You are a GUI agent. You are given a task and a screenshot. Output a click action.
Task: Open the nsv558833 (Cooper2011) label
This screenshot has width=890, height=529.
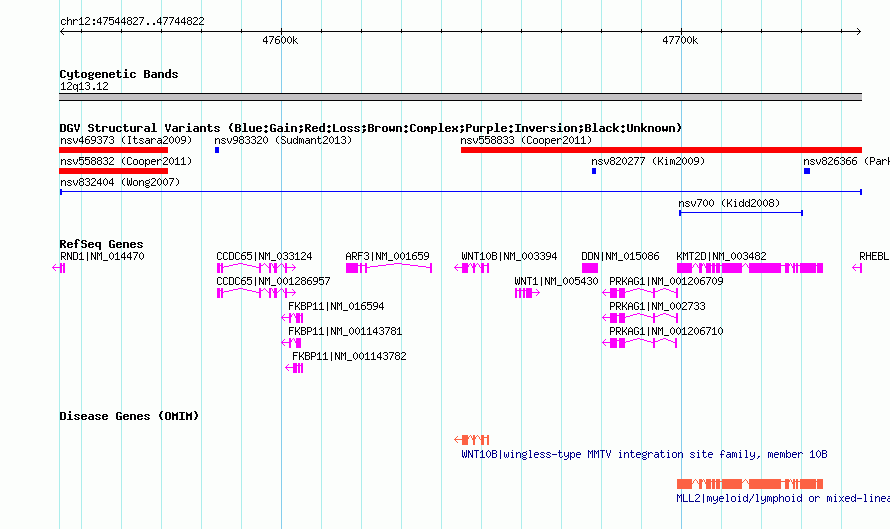click(526, 140)
